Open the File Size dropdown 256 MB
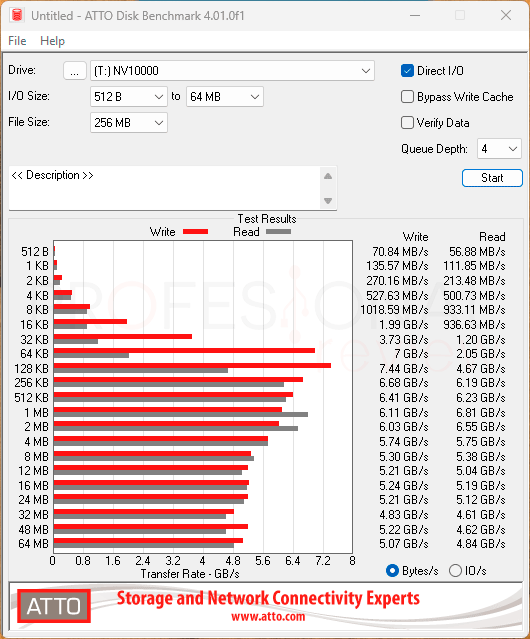 [x=129, y=123]
